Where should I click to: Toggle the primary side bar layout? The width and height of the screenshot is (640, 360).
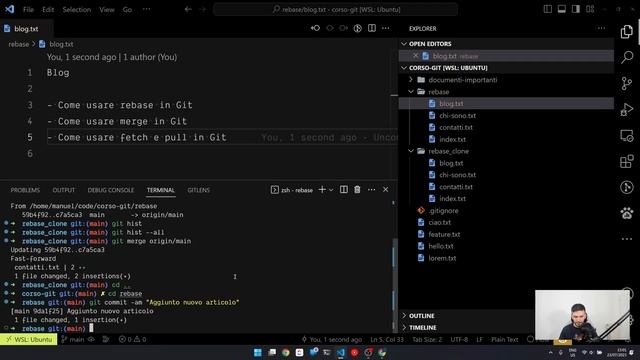point(548,9)
